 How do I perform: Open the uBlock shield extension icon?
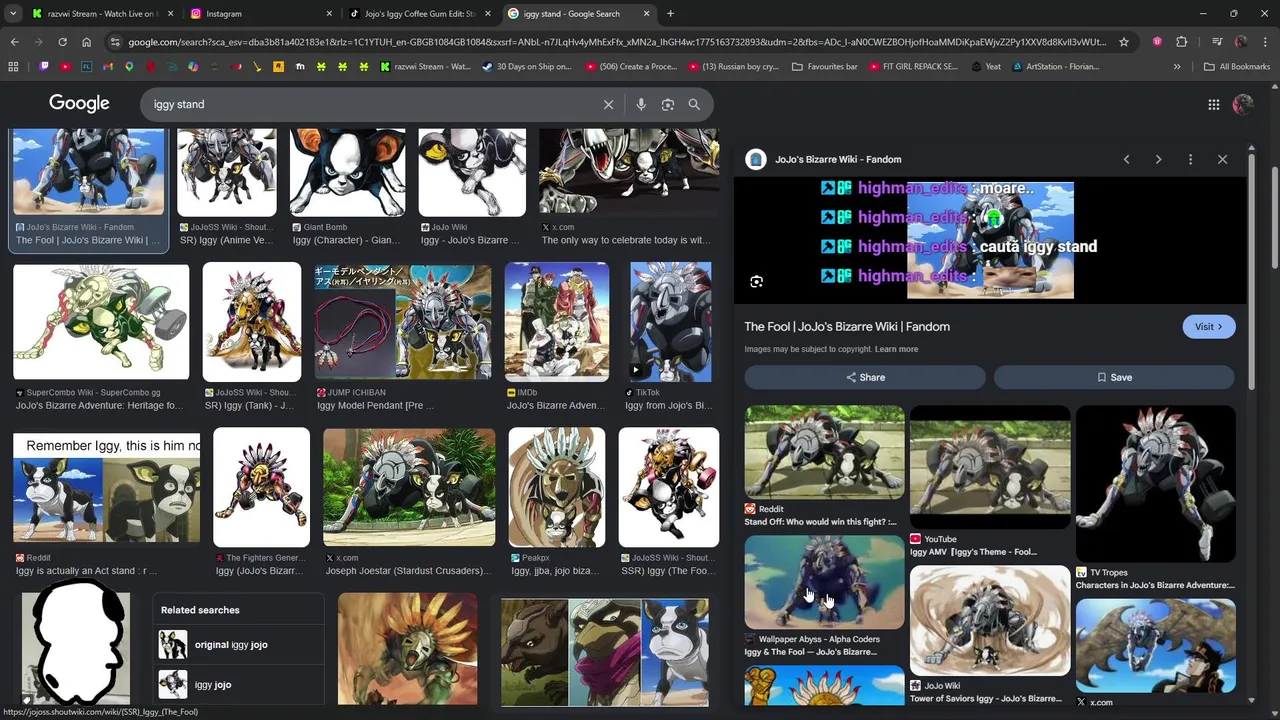pos(1157,42)
